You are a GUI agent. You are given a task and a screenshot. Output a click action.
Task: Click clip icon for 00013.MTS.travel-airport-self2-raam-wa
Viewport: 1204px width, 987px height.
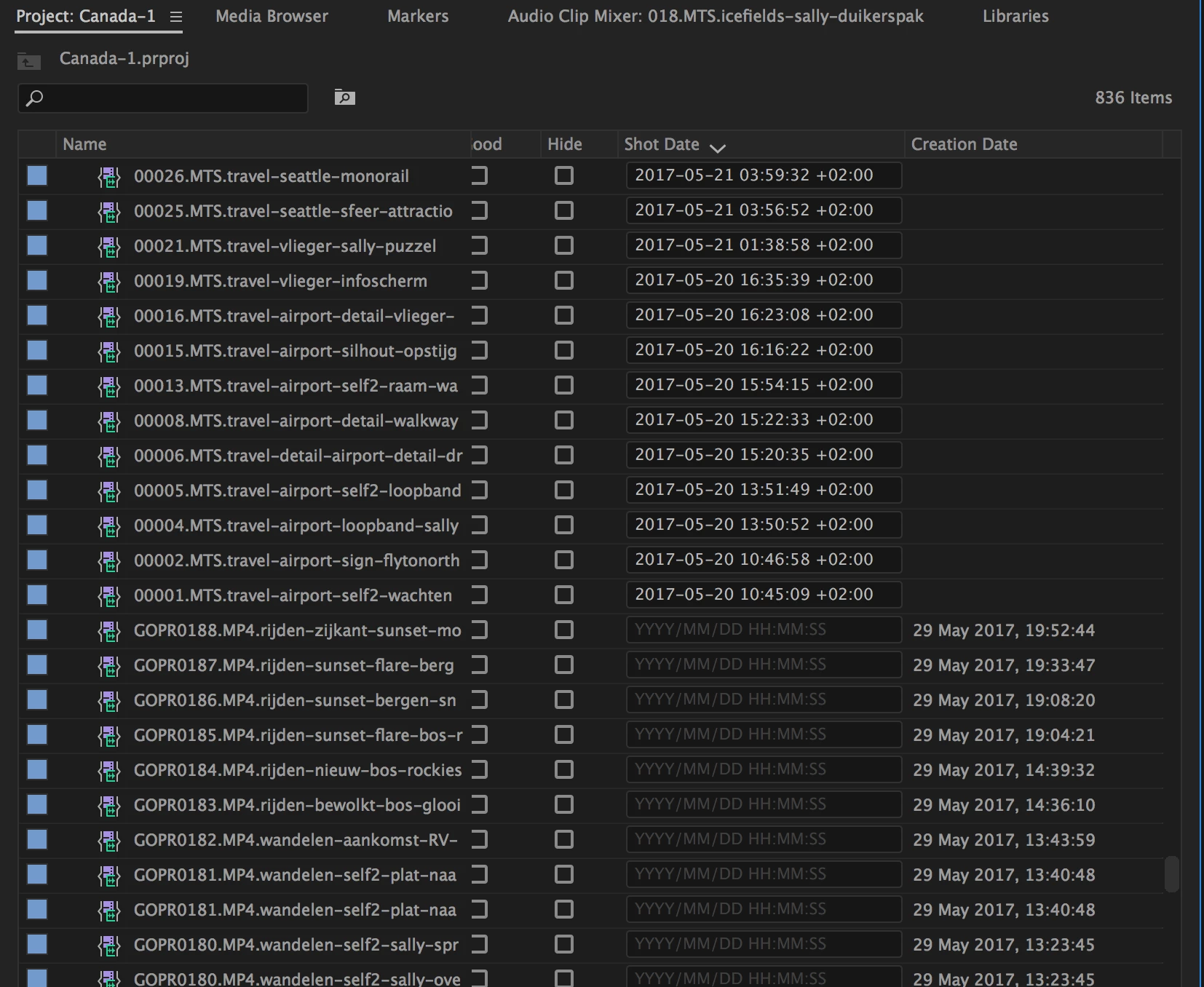[x=109, y=386]
